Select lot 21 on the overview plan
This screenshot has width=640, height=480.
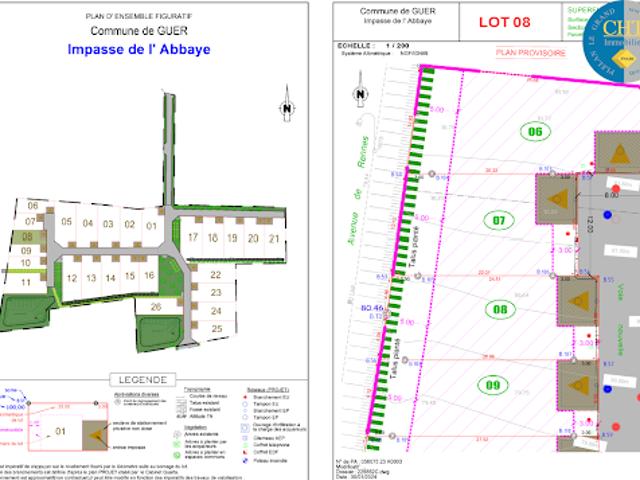click(x=274, y=239)
